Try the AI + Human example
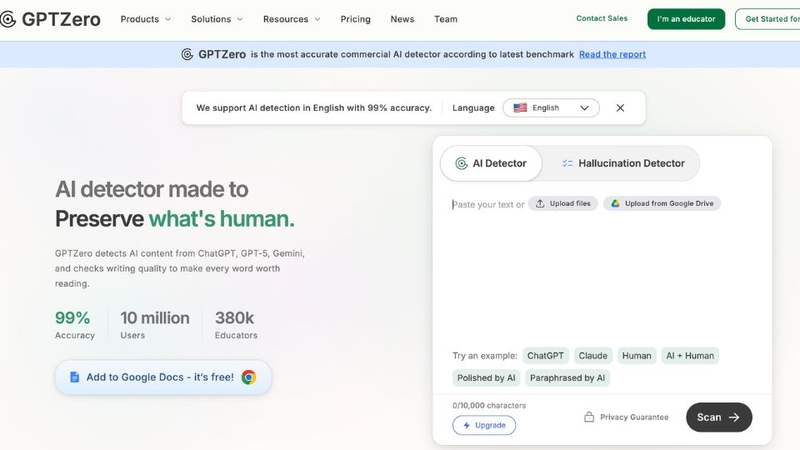This screenshot has height=450, width=800. (690, 356)
